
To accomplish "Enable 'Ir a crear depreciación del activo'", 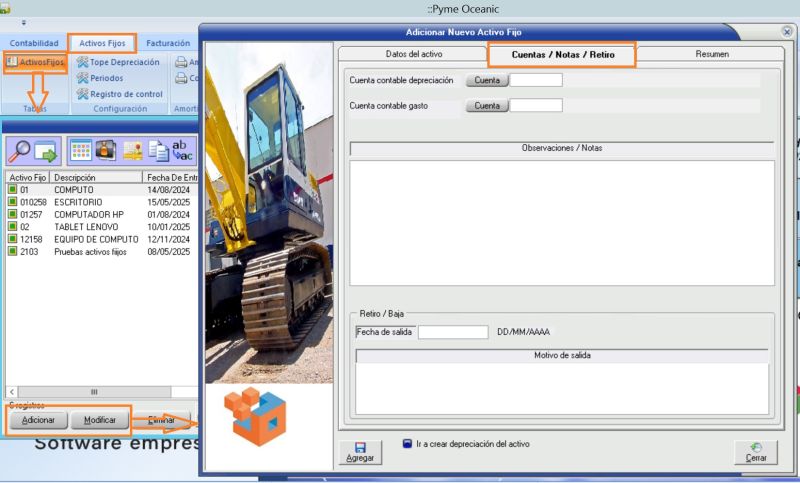I will (408, 444).
